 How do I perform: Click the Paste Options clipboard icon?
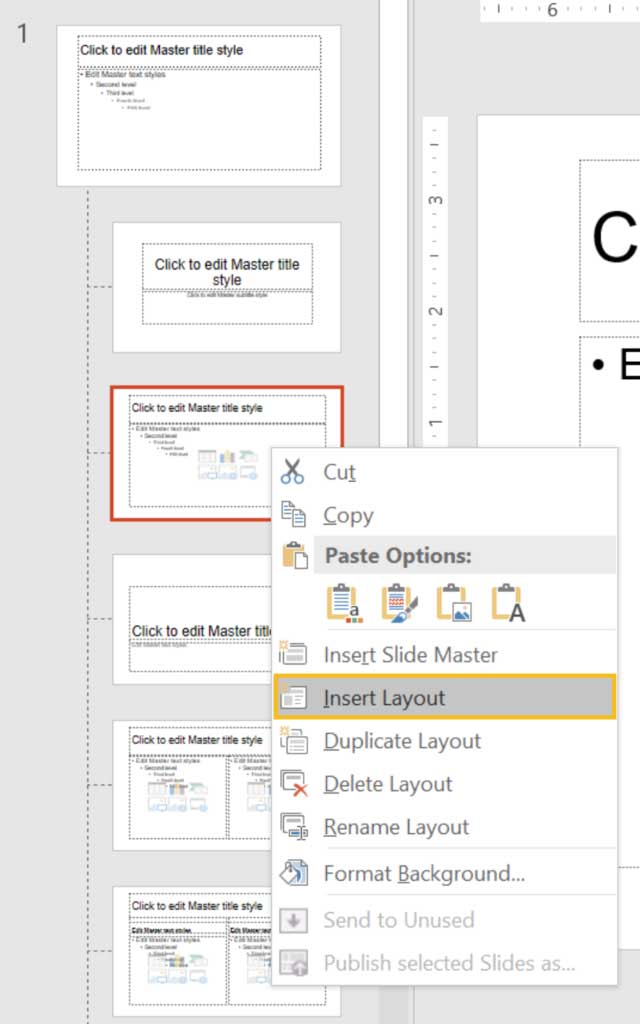click(x=295, y=555)
